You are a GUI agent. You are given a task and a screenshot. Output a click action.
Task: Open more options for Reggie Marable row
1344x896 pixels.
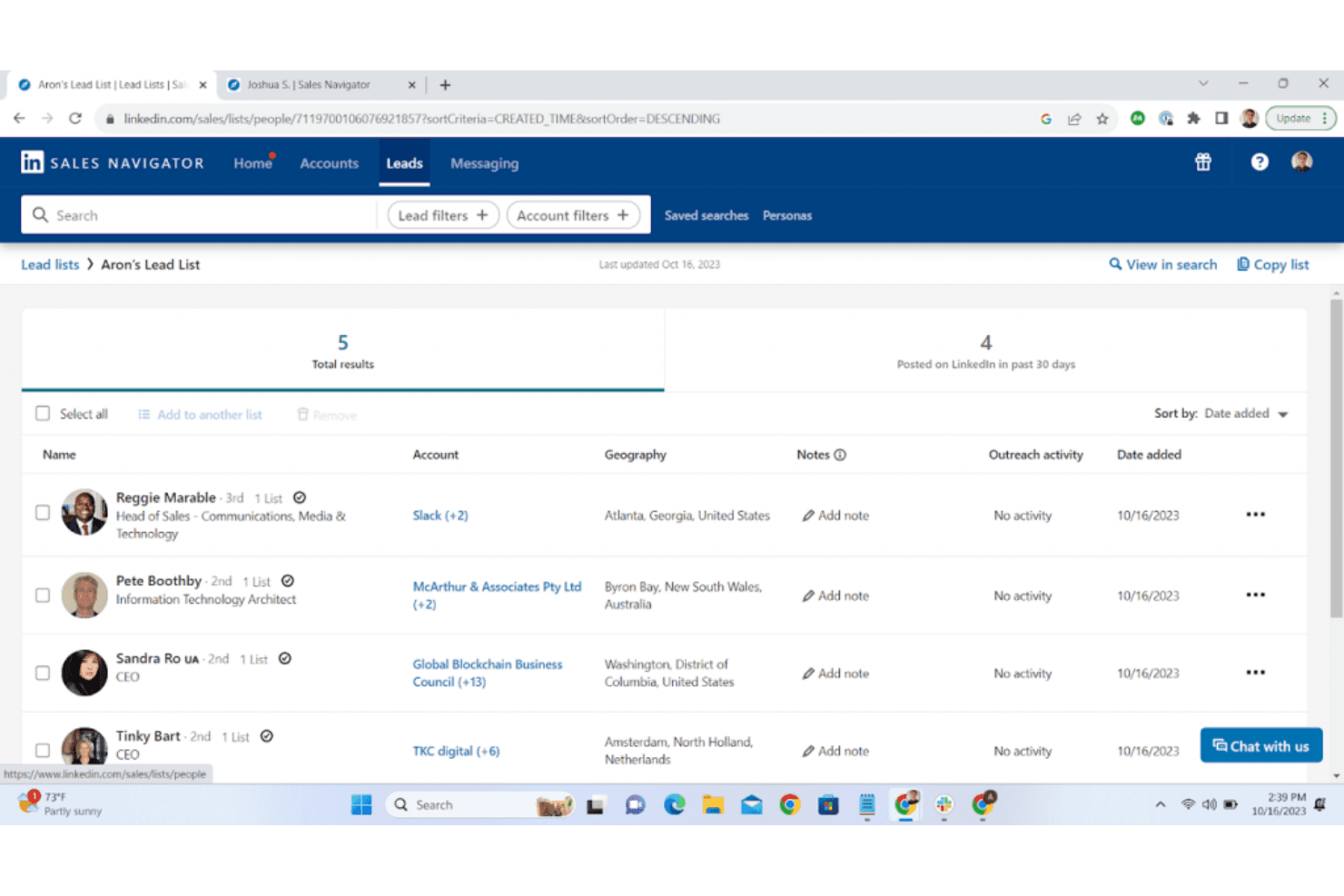[1256, 515]
